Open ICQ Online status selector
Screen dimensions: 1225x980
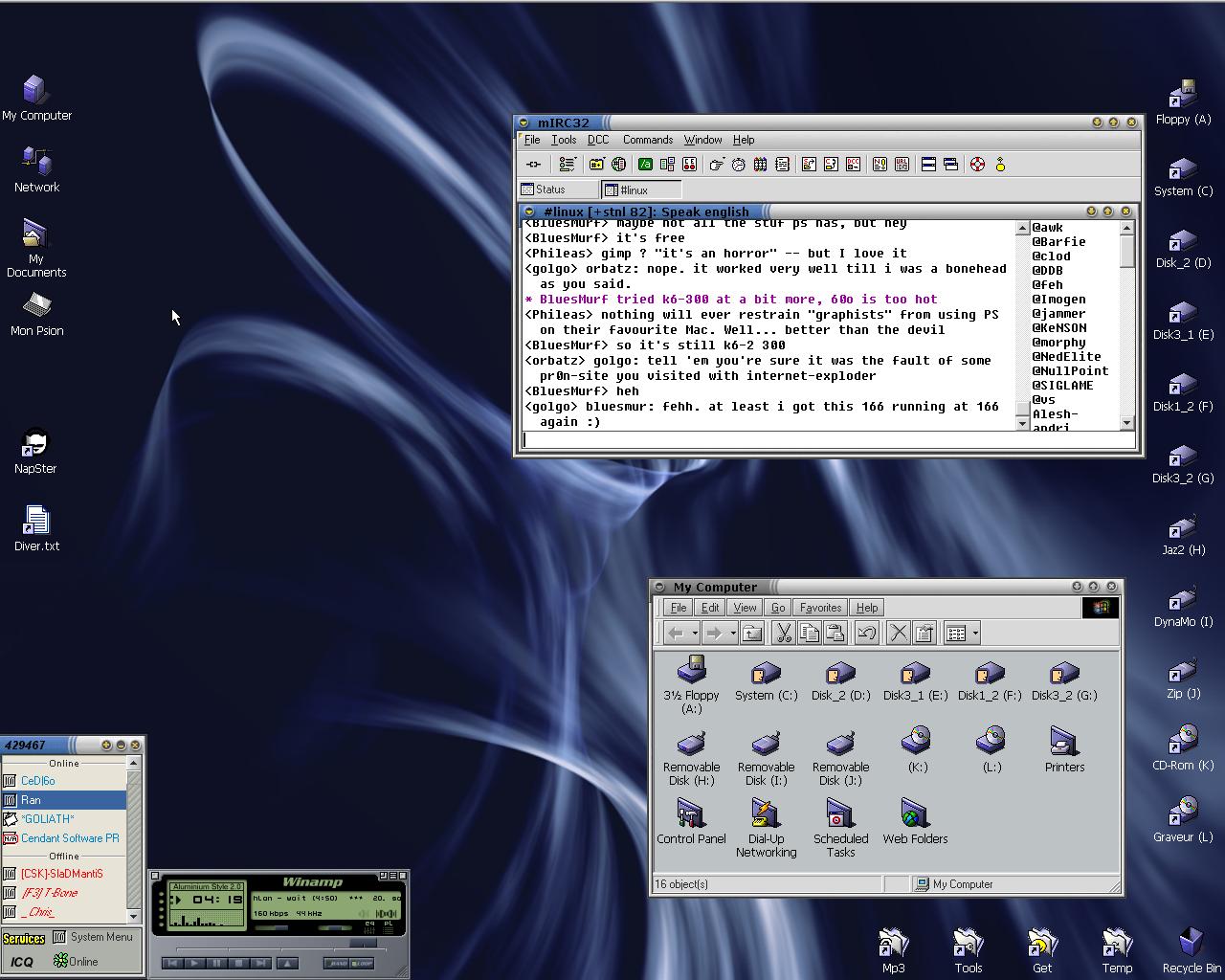point(76,961)
